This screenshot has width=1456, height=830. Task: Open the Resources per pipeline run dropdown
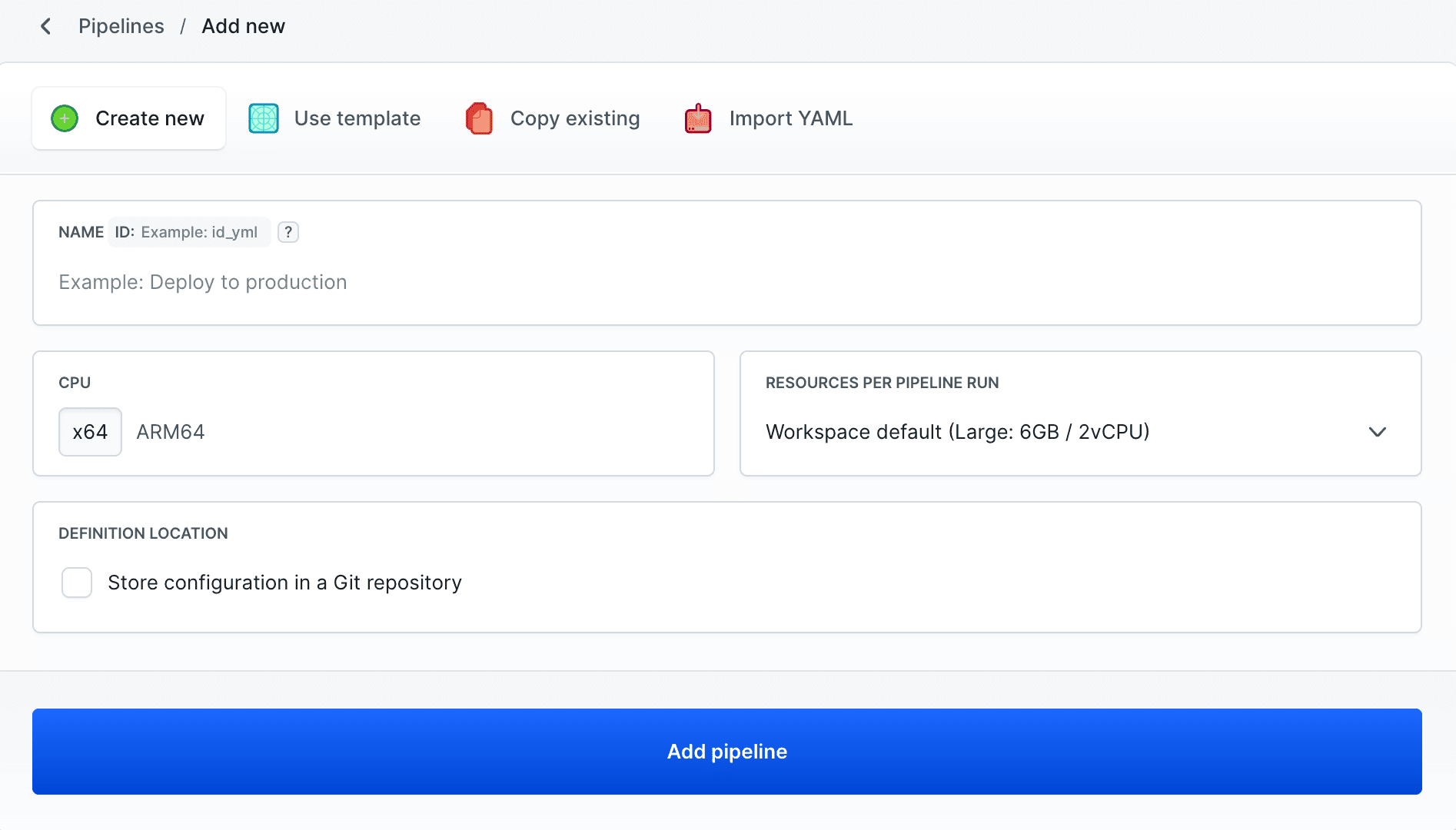[1079, 432]
